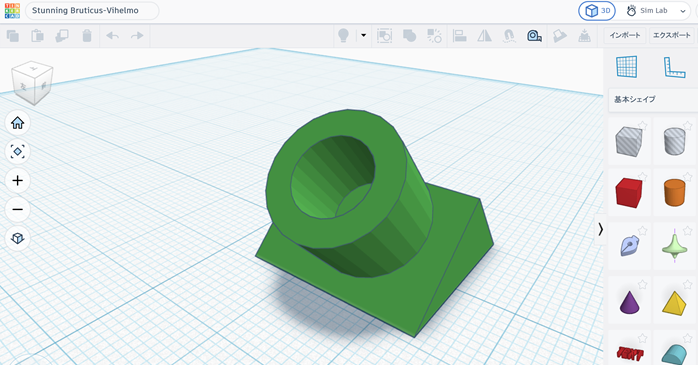Open the 基本シェイプ shapes category dropdown
Image resolution: width=698 pixels, height=365 pixels.
click(653, 100)
